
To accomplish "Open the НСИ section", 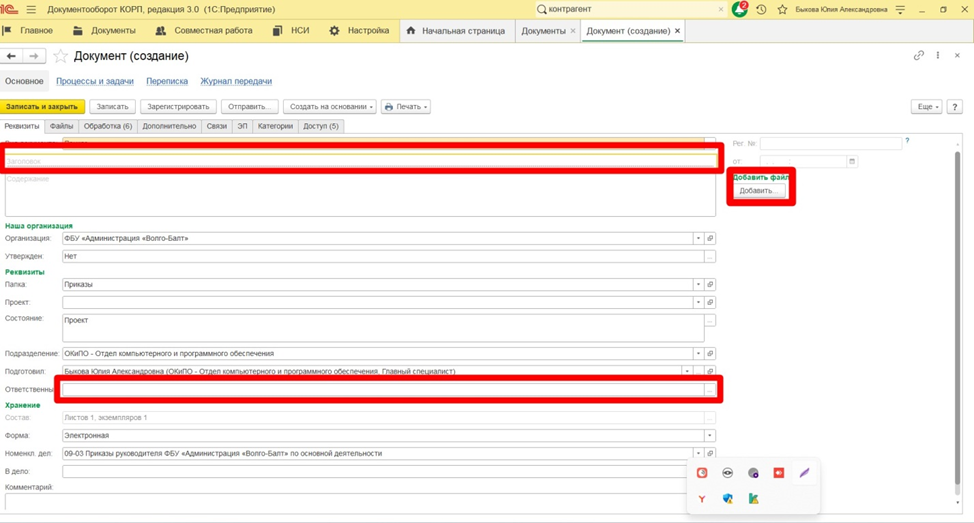I will coord(291,30).
